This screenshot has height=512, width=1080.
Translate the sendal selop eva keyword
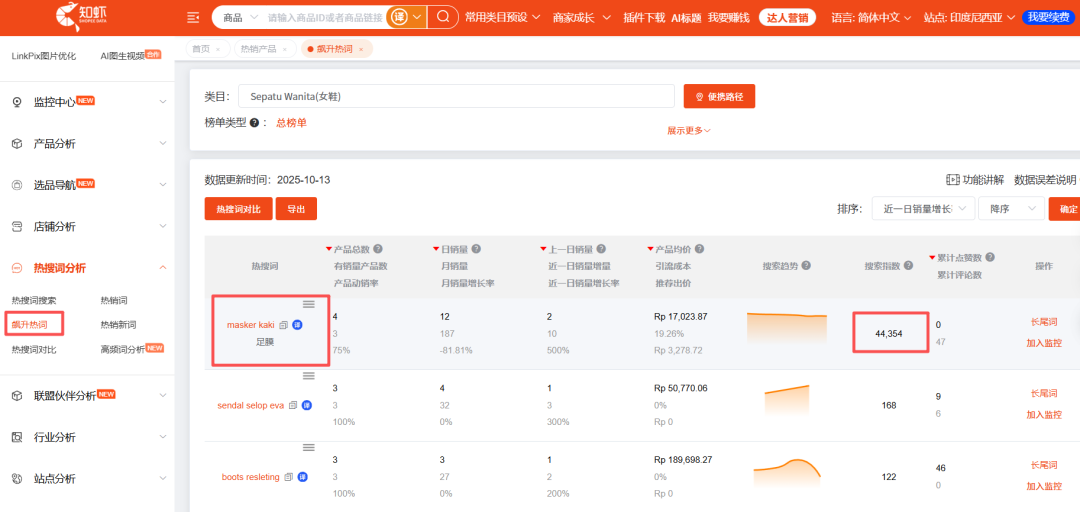pyautogui.click(x=307, y=405)
